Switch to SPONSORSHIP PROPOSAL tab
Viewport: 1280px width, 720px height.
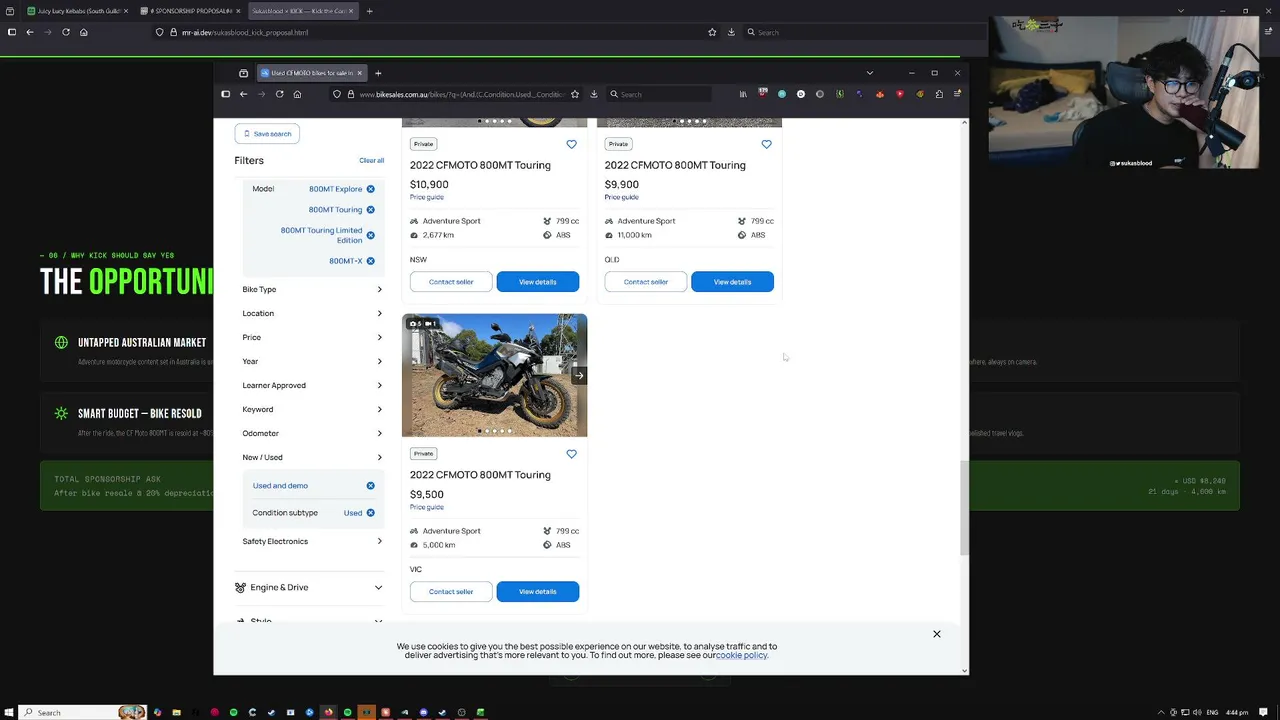(190, 11)
